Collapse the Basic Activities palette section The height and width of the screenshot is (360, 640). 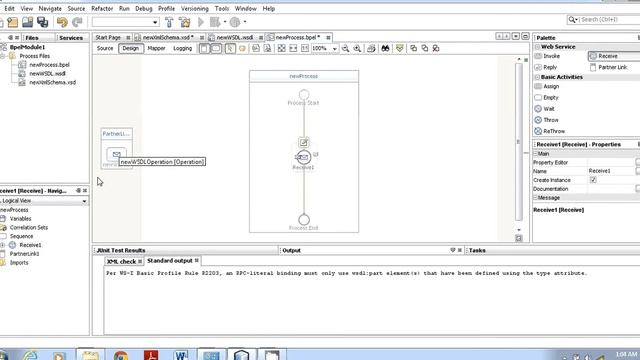tap(538, 77)
